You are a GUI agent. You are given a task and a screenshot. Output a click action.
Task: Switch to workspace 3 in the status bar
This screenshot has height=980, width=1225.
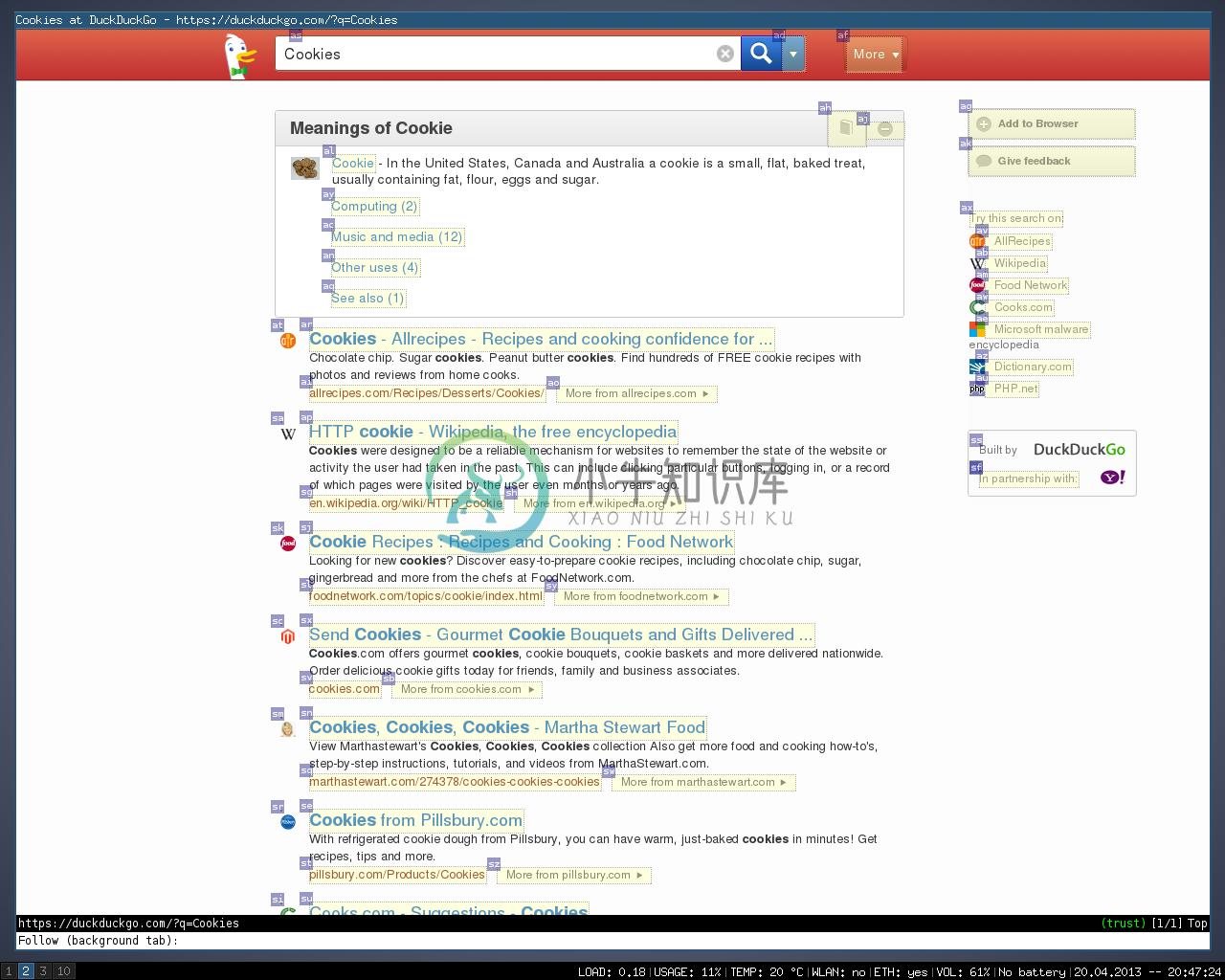pos(43,971)
